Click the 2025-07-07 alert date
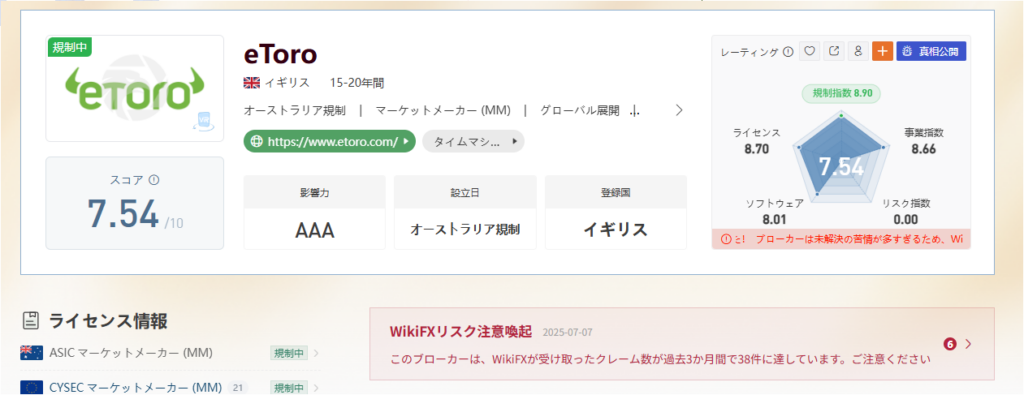Image resolution: width=1024 pixels, height=395 pixels. [x=568, y=332]
